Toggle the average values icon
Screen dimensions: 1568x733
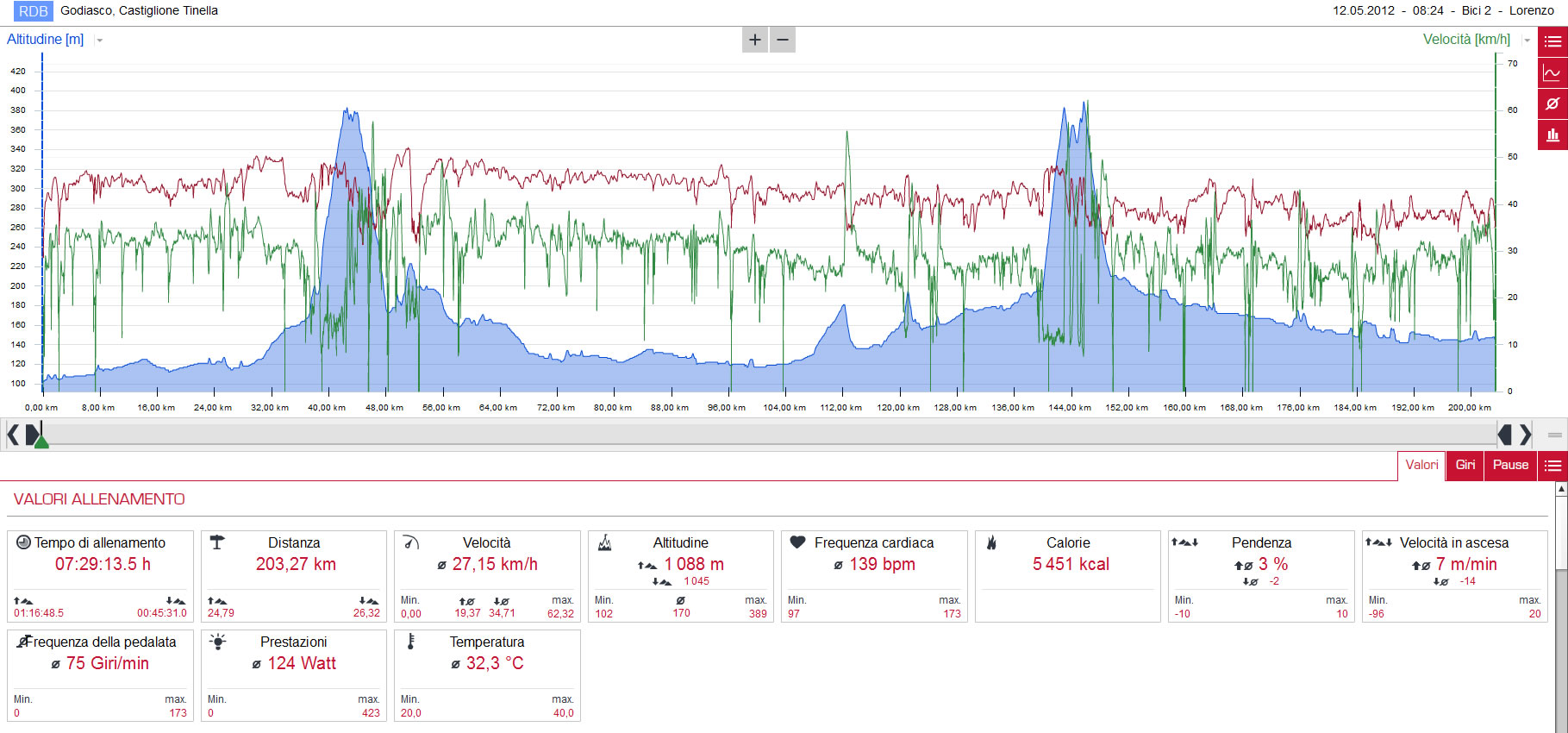[1552, 103]
